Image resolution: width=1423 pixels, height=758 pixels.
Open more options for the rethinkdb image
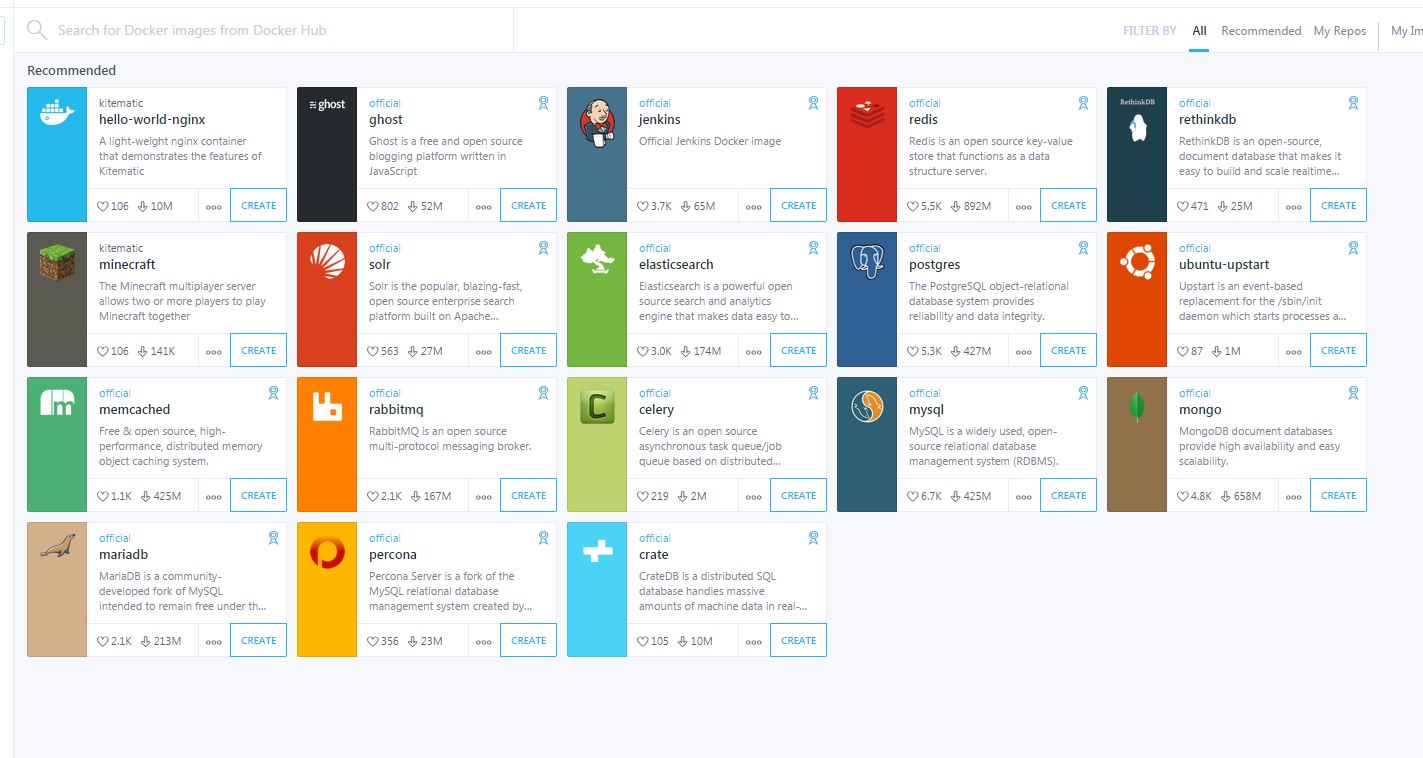click(x=1294, y=207)
